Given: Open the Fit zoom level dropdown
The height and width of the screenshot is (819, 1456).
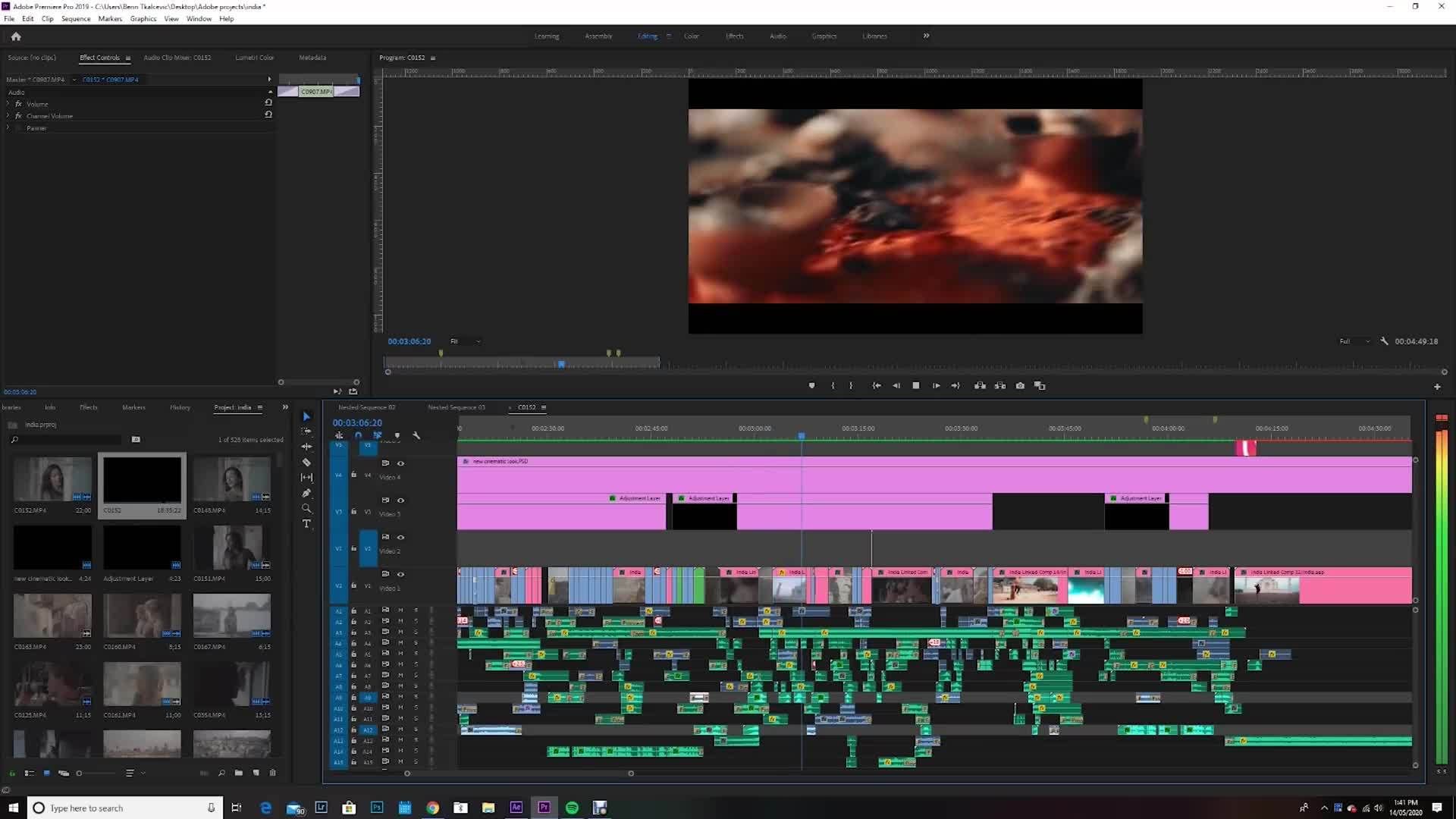Looking at the screenshot, I should click(465, 342).
